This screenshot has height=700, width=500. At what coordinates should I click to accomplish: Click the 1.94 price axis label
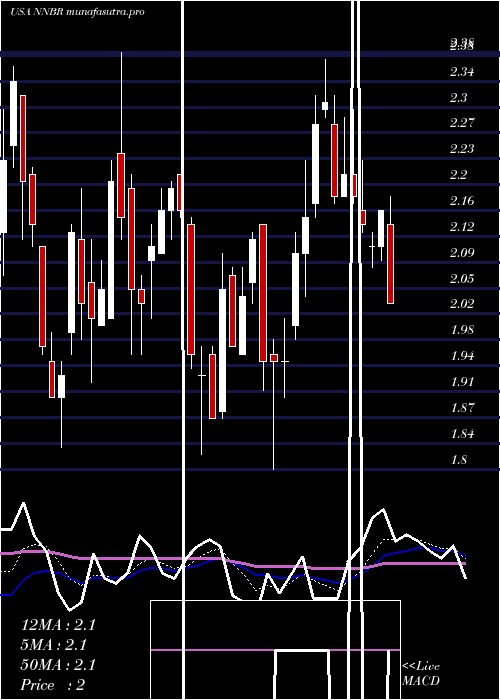[462, 356]
